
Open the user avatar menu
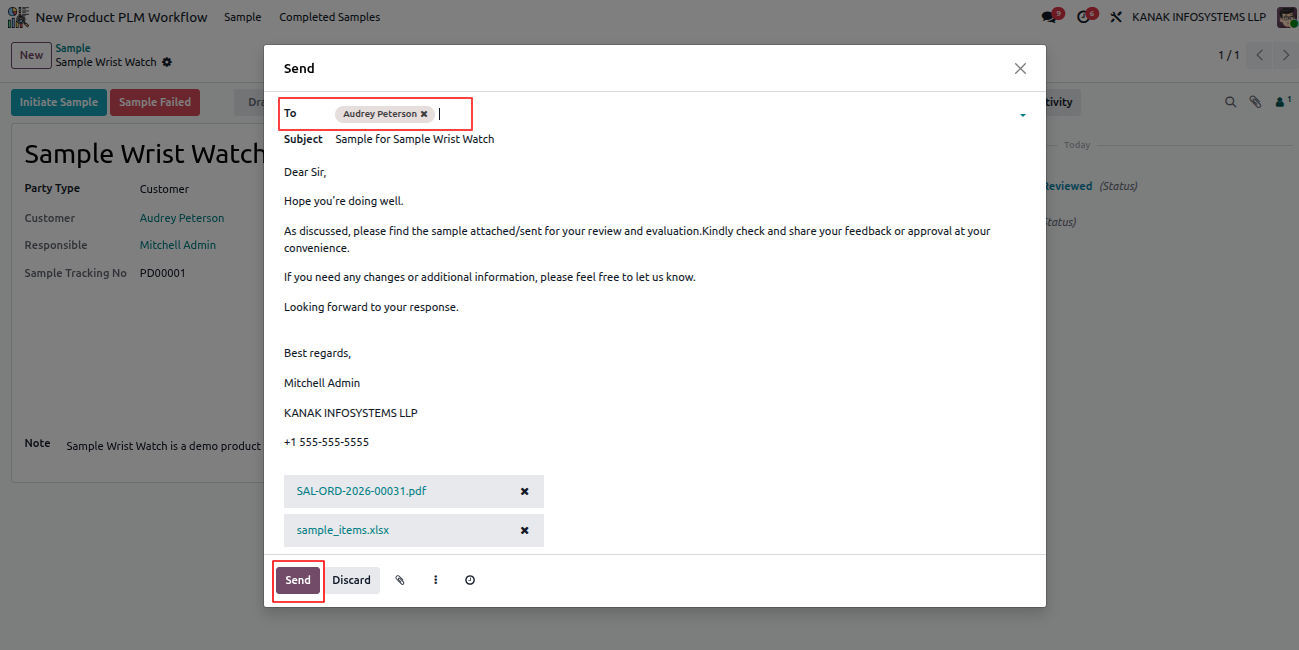(1287, 17)
